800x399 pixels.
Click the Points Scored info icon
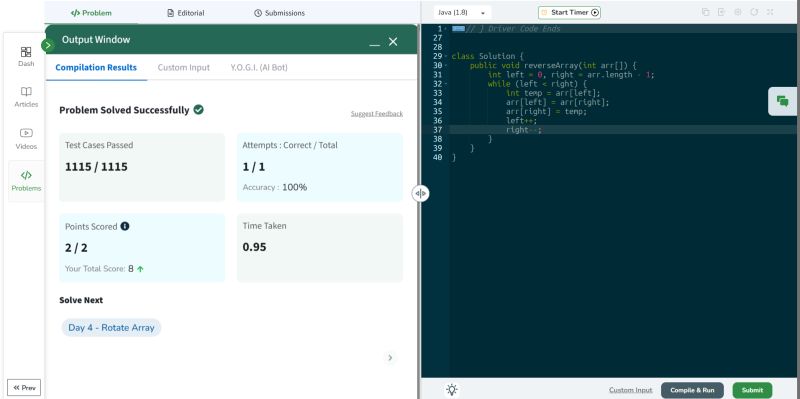point(125,226)
